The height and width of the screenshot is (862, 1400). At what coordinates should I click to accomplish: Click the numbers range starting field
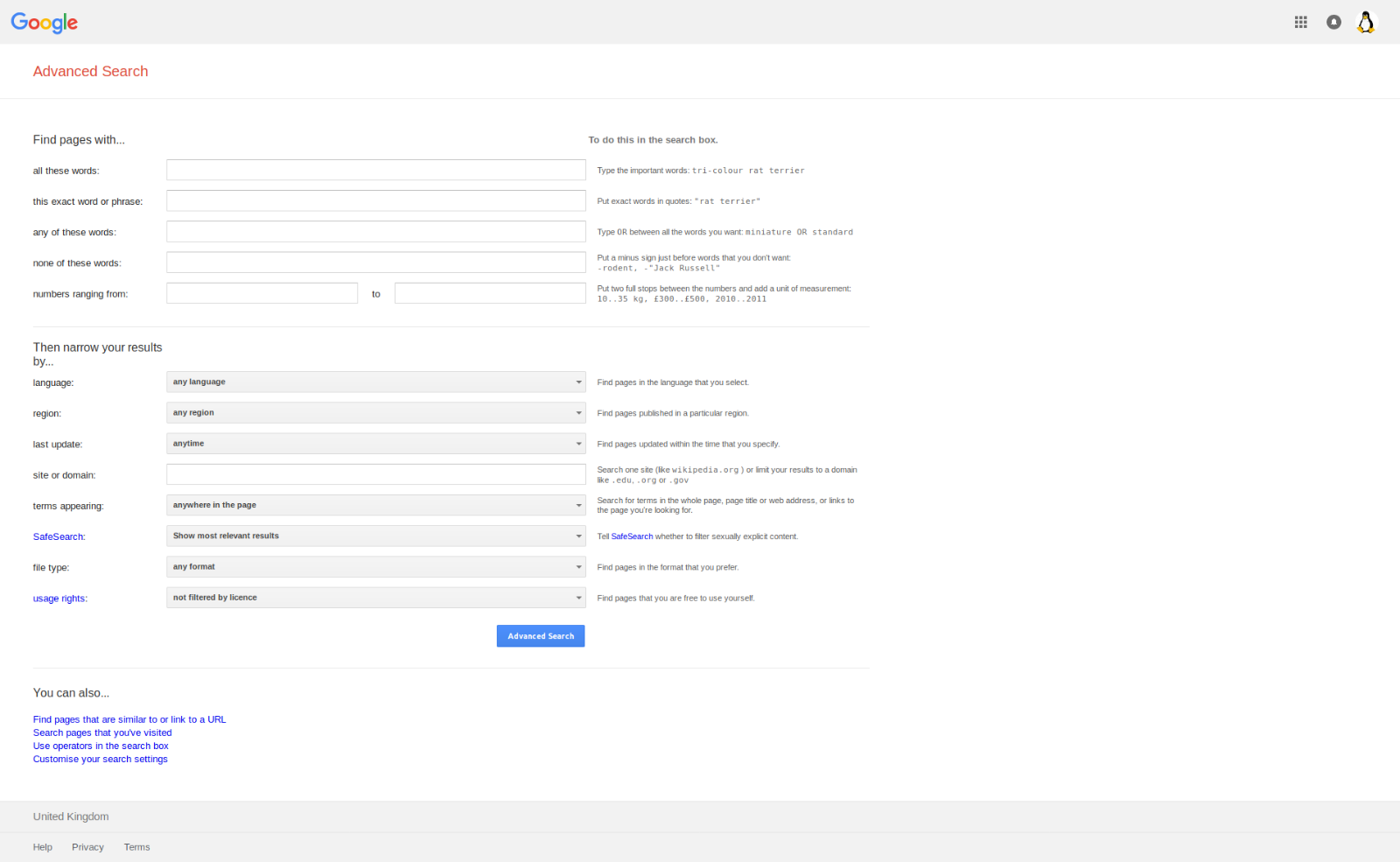(262, 293)
